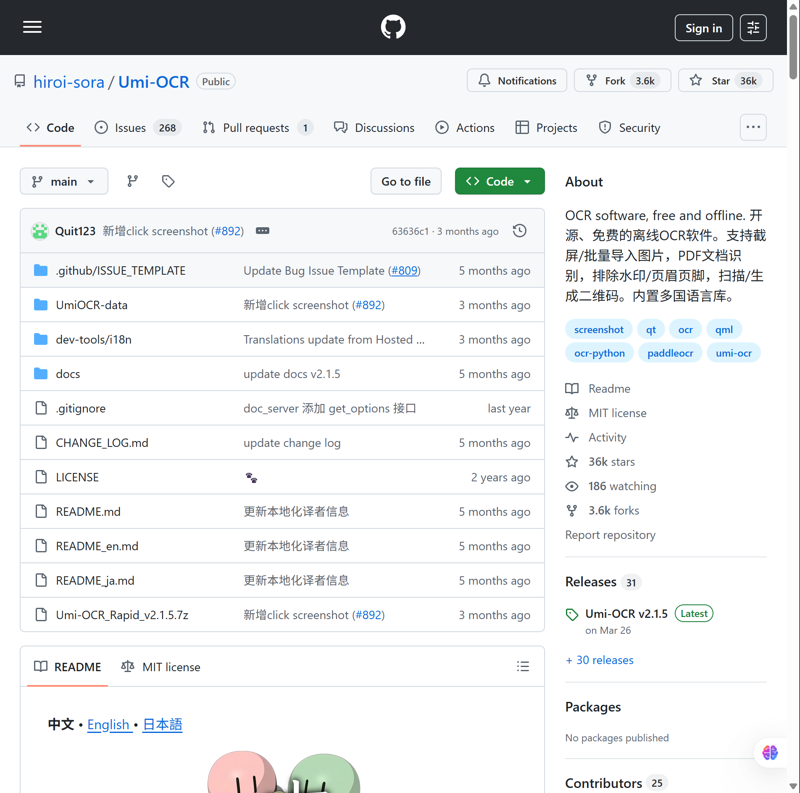The height and width of the screenshot is (793, 800).
Task: Click the assistant brain icon at bottom right
Action: tap(770, 752)
